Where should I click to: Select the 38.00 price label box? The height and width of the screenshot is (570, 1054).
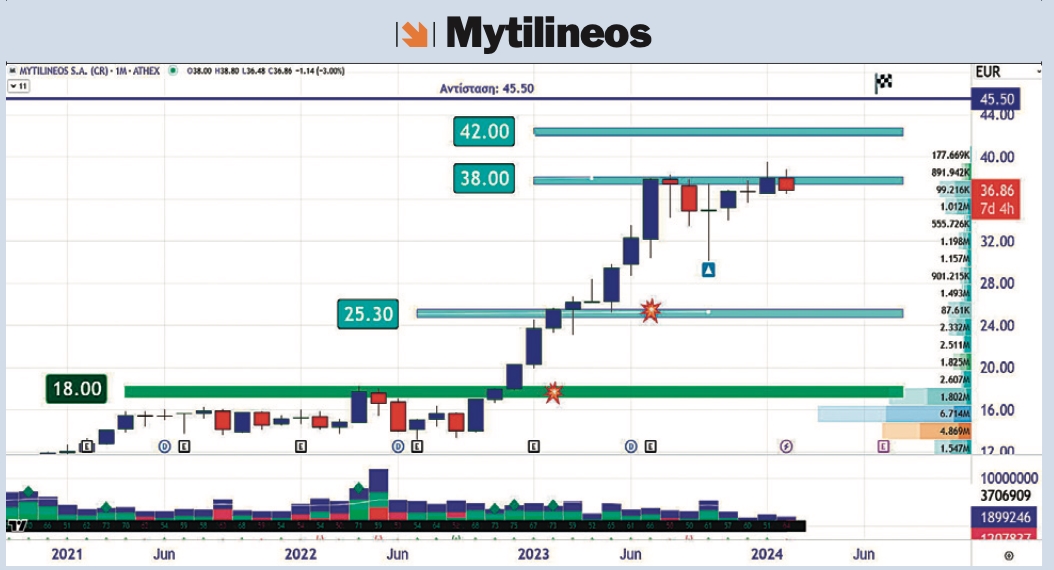point(484,178)
